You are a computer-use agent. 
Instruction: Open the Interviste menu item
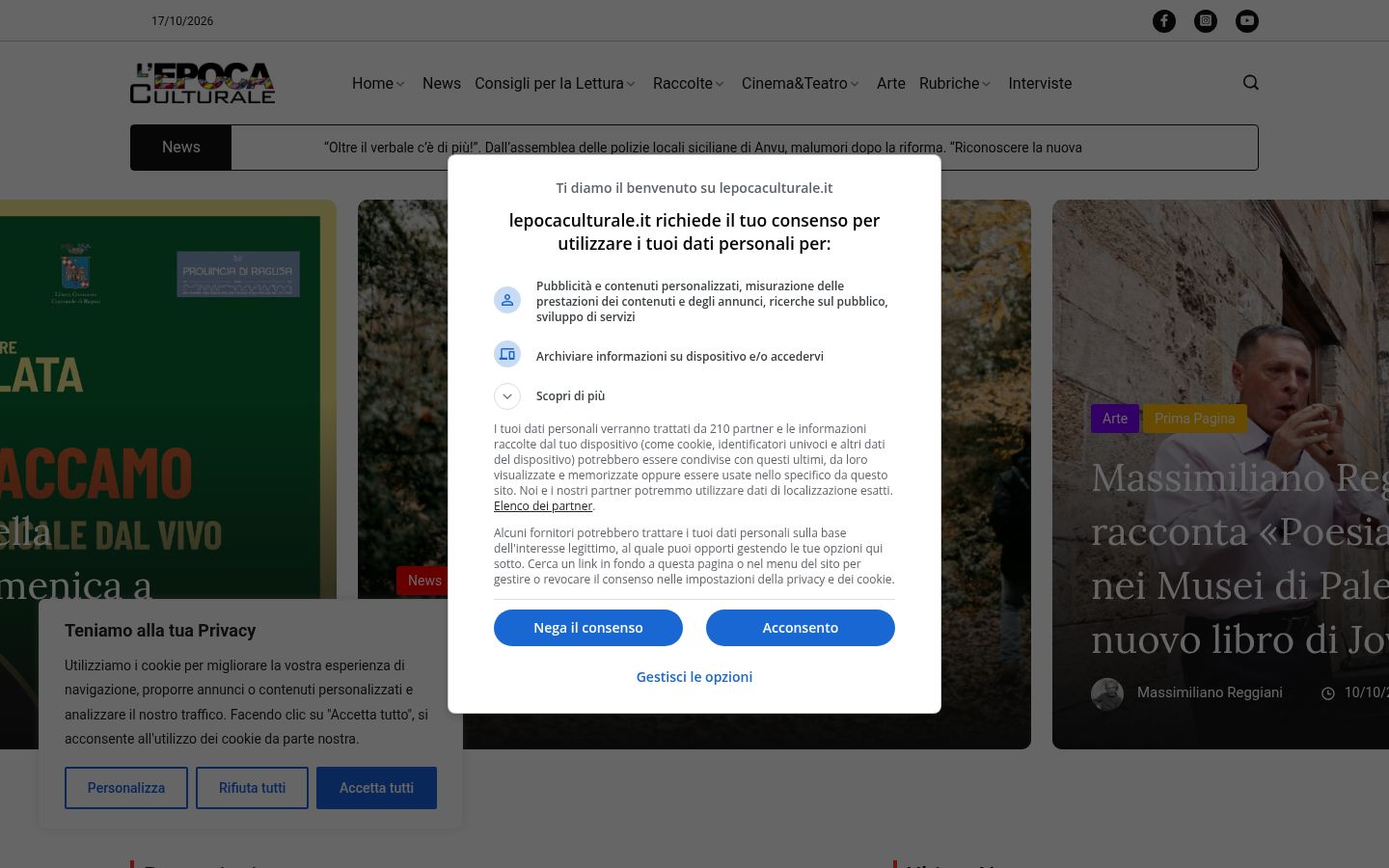(x=1040, y=84)
